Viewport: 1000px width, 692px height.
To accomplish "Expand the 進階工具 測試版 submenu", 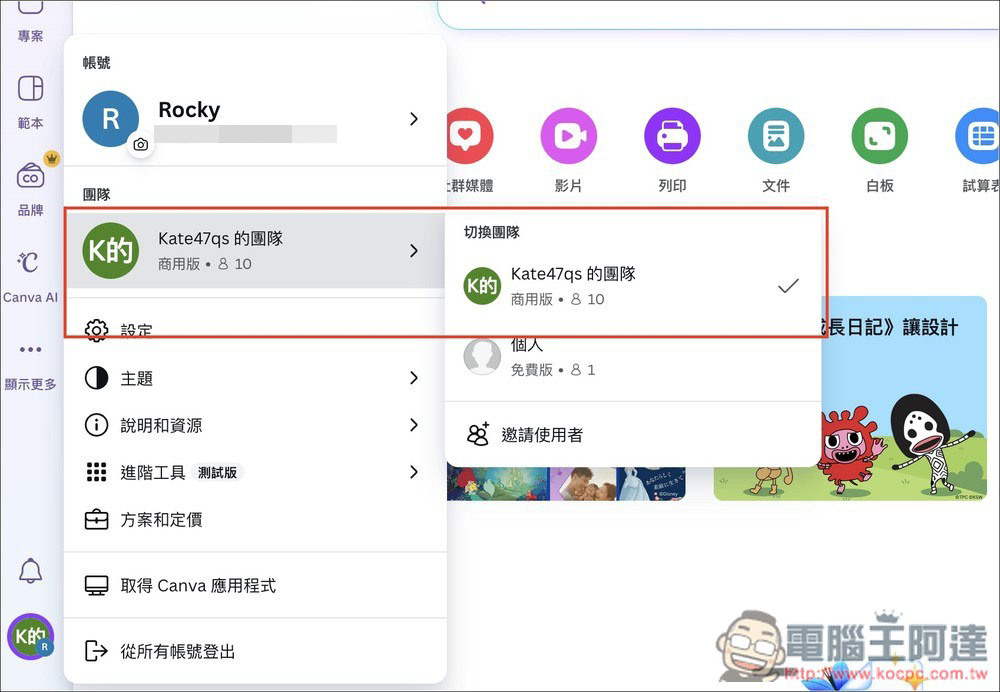I will tap(255, 472).
